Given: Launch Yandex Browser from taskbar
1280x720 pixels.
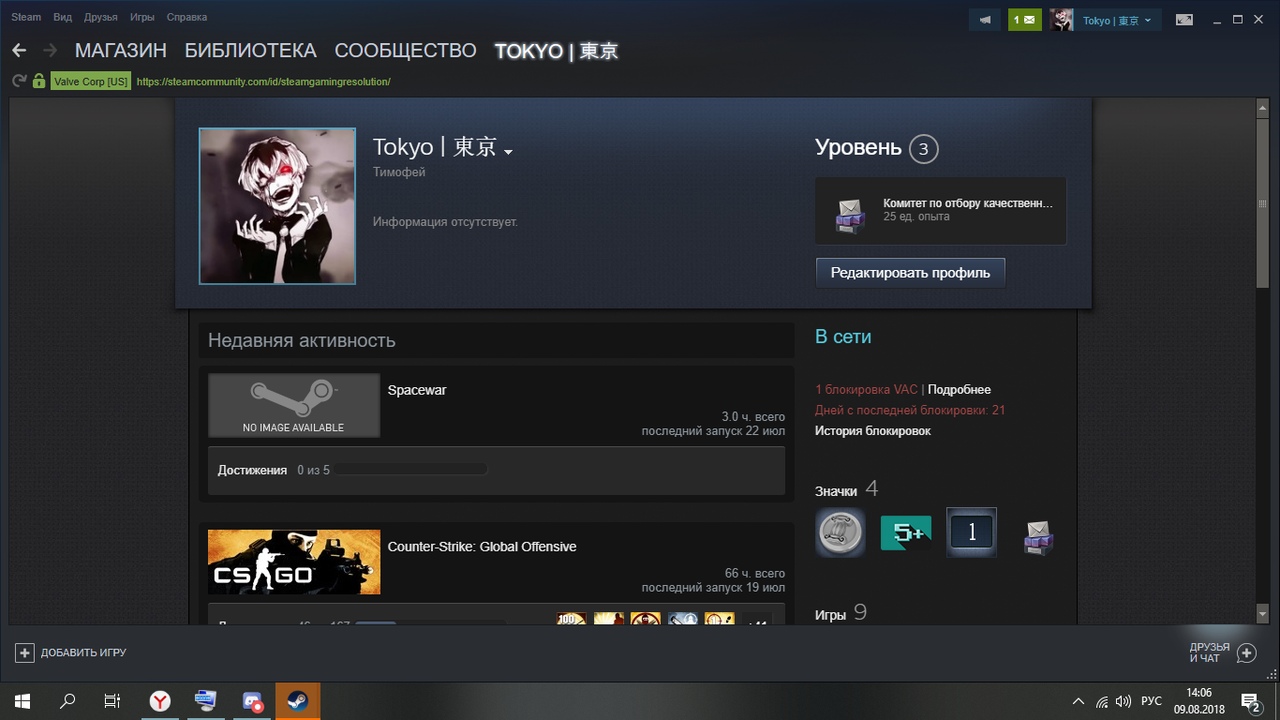Looking at the screenshot, I should [x=160, y=701].
